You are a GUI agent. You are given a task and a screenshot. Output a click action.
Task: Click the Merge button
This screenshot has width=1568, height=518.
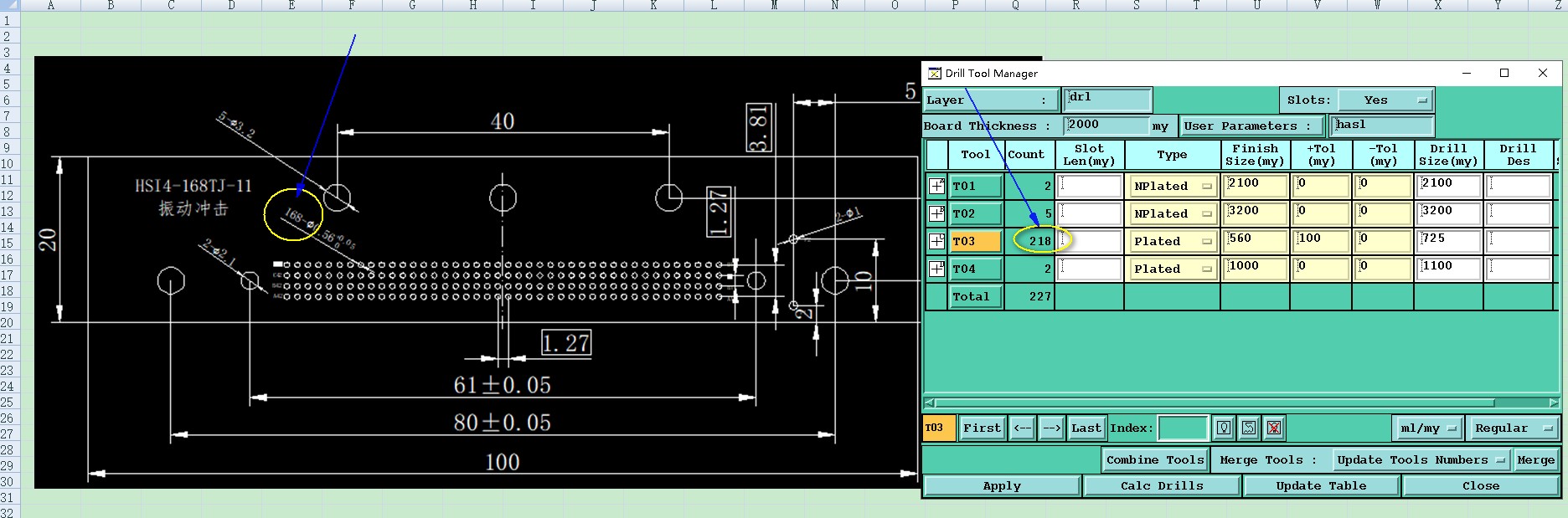tap(1536, 459)
